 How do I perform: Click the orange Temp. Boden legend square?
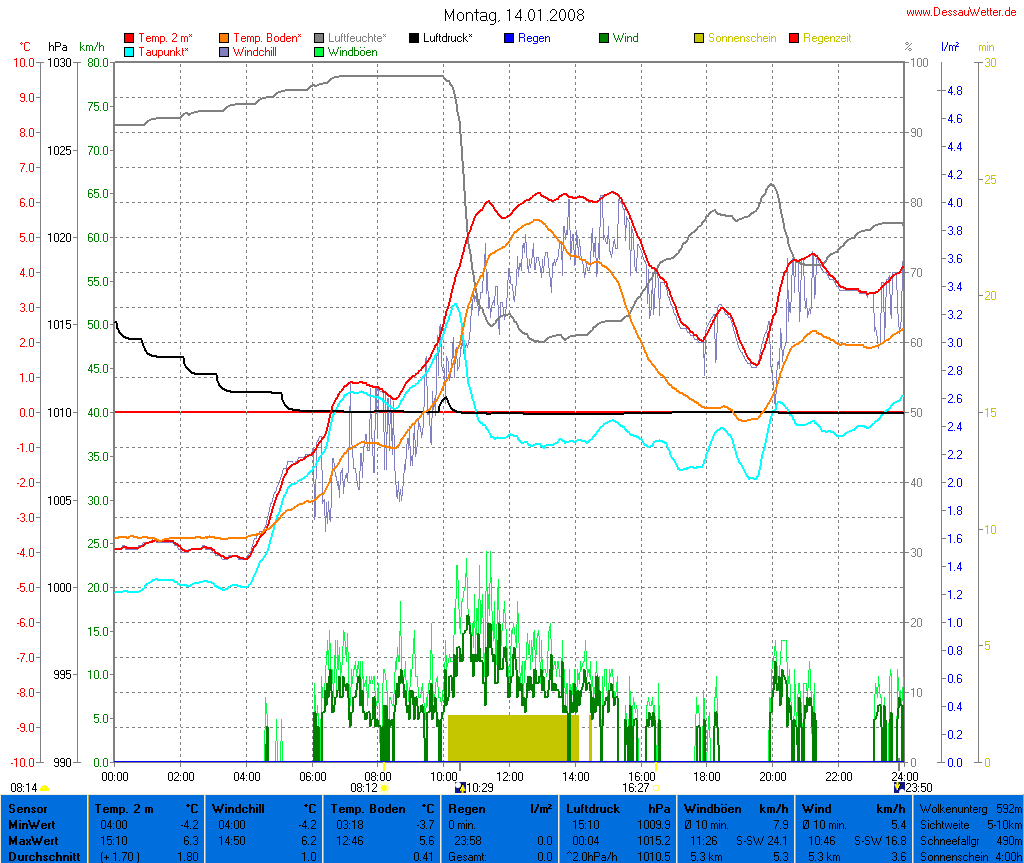point(224,38)
